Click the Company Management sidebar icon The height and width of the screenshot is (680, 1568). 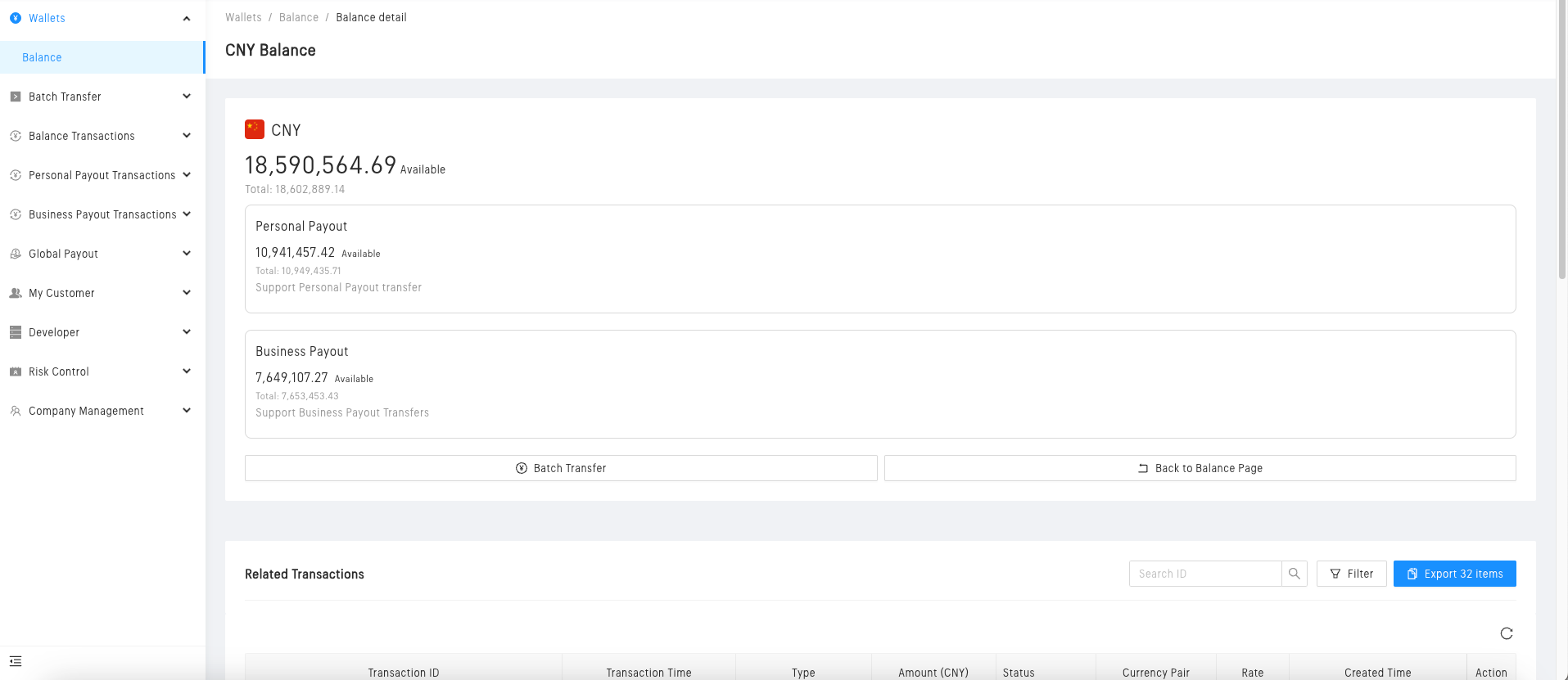coord(16,411)
